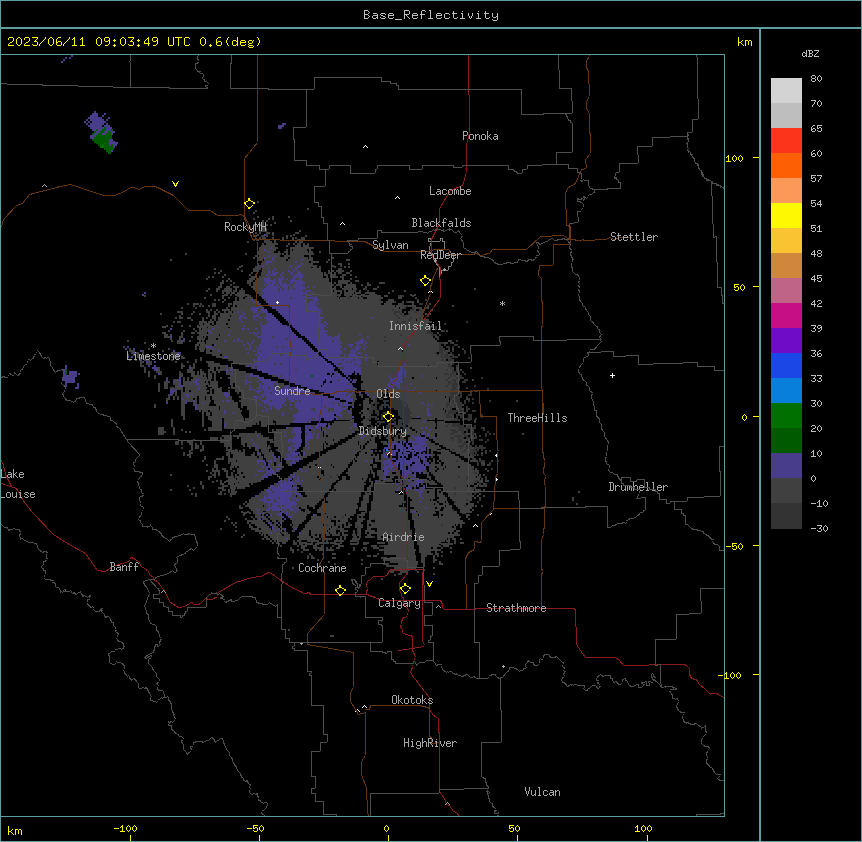Select the dusty pink 42-45 dBZ legend color

(786, 290)
